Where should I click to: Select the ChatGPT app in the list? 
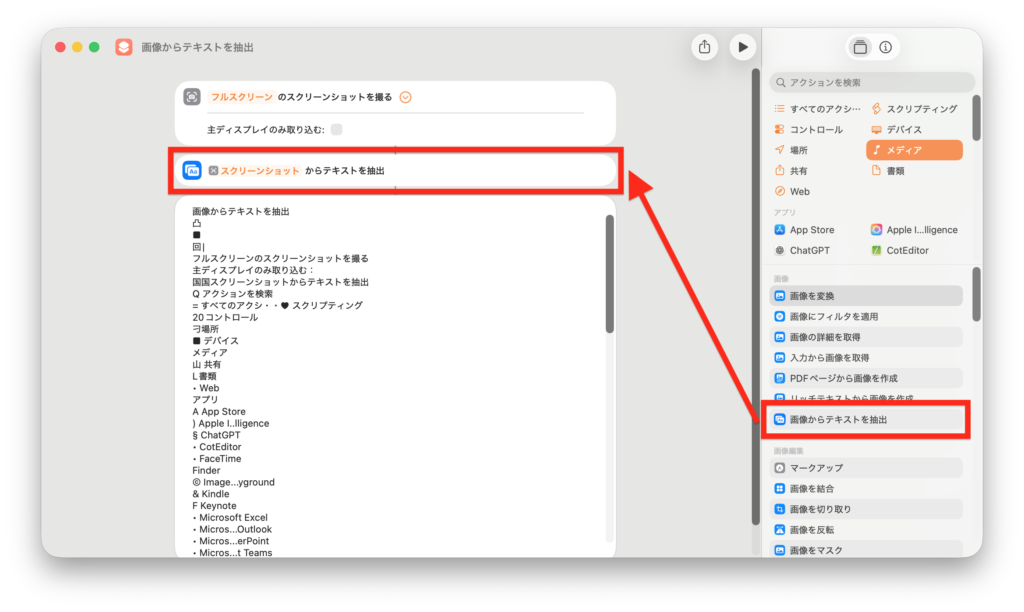tap(809, 250)
